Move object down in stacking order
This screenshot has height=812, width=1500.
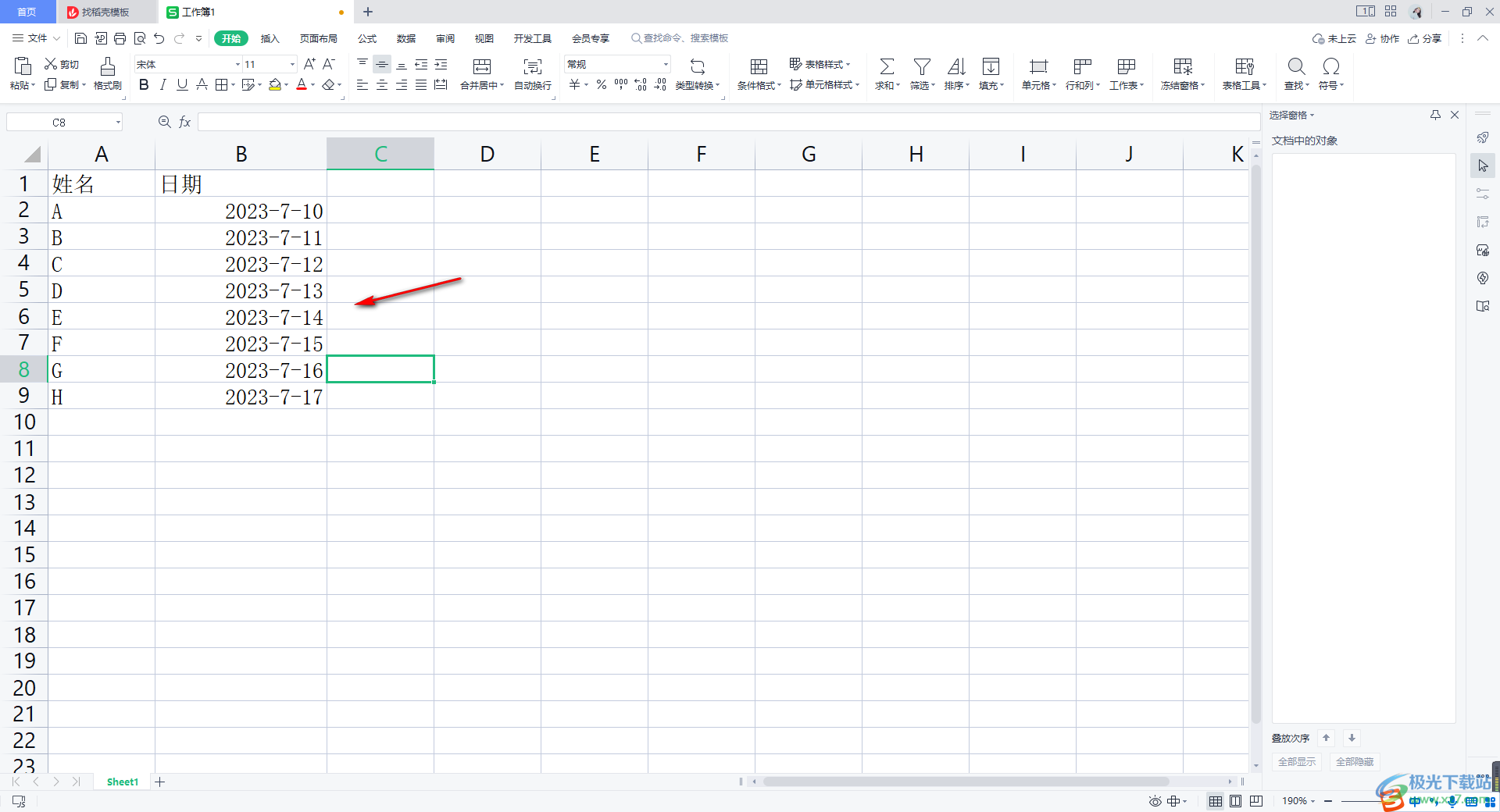click(1352, 738)
